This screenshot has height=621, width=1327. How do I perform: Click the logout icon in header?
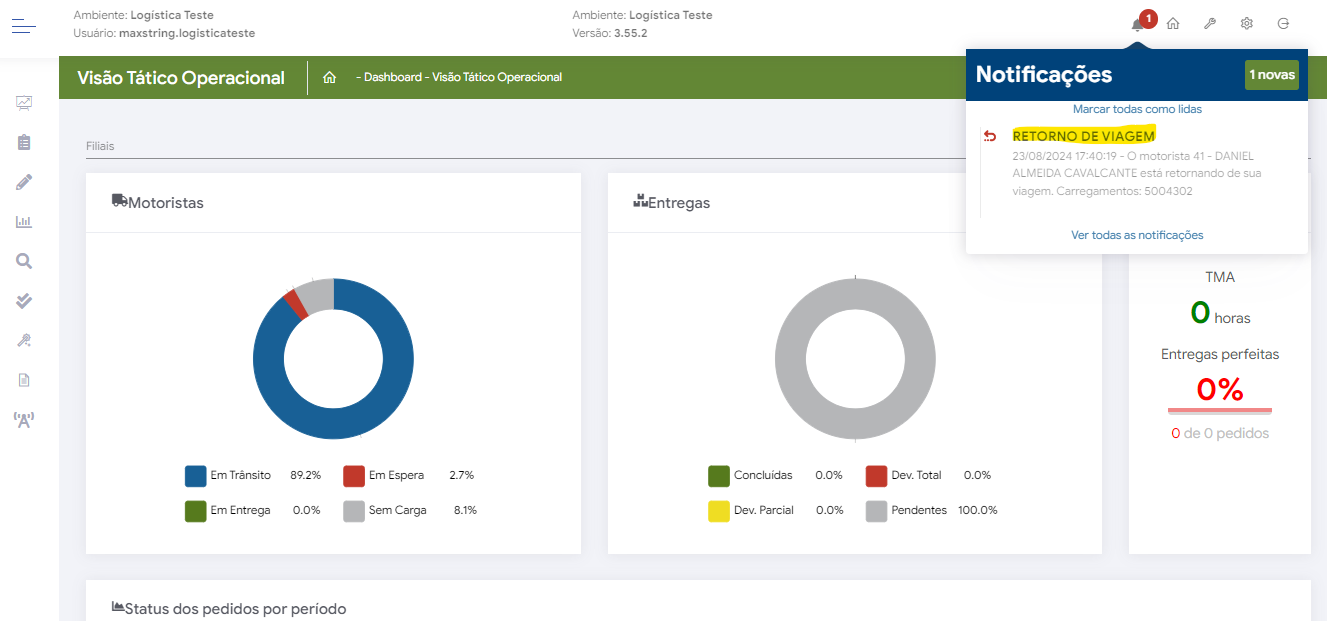tap(1283, 24)
